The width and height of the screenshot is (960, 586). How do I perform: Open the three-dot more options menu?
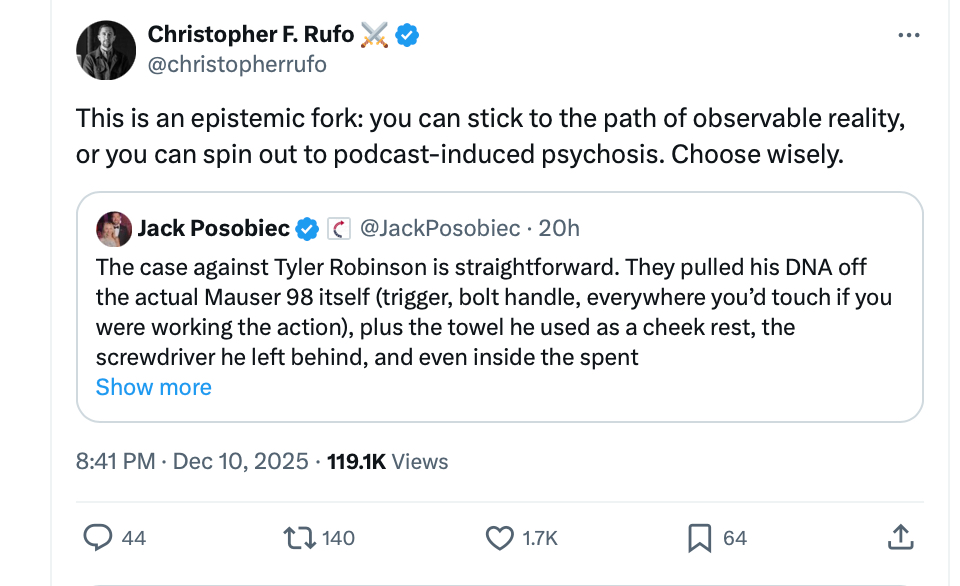coord(908,36)
